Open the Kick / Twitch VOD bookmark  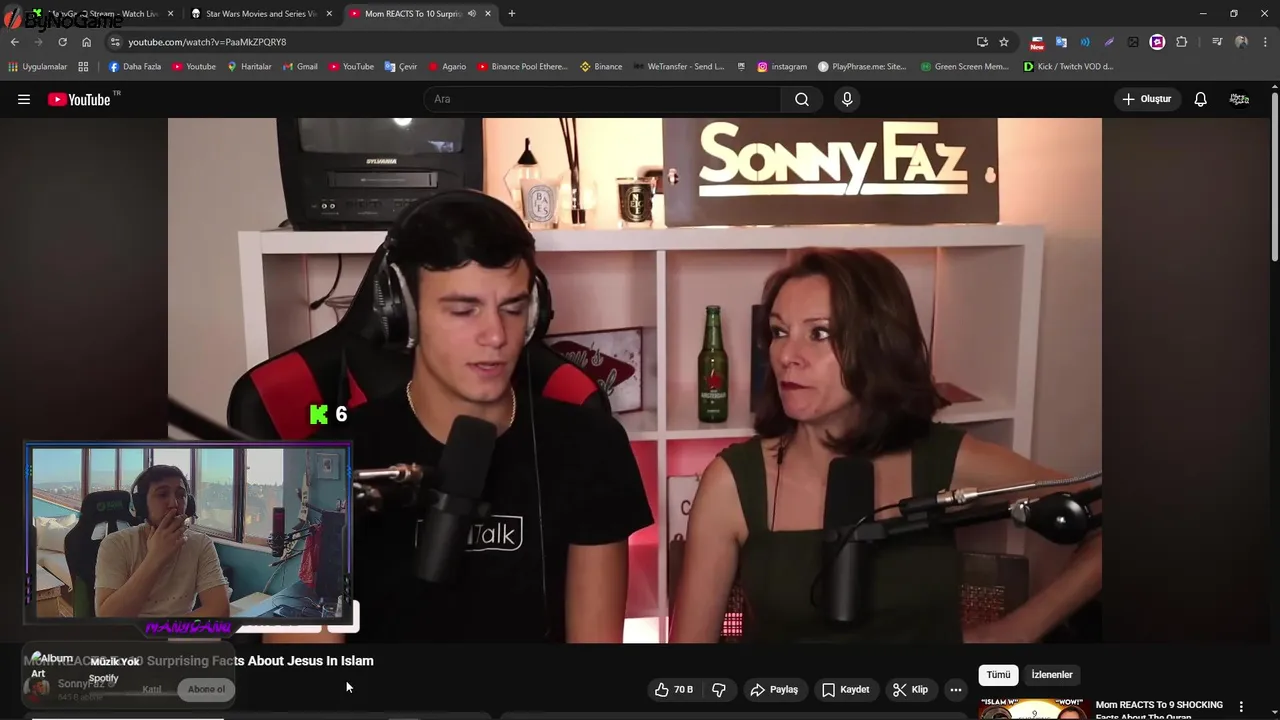click(x=1068, y=67)
